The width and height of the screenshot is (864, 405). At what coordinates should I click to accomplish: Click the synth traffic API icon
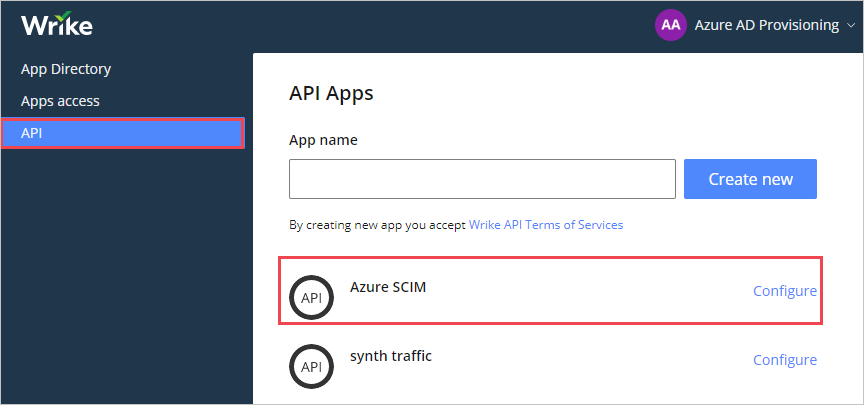click(x=311, y=366)
